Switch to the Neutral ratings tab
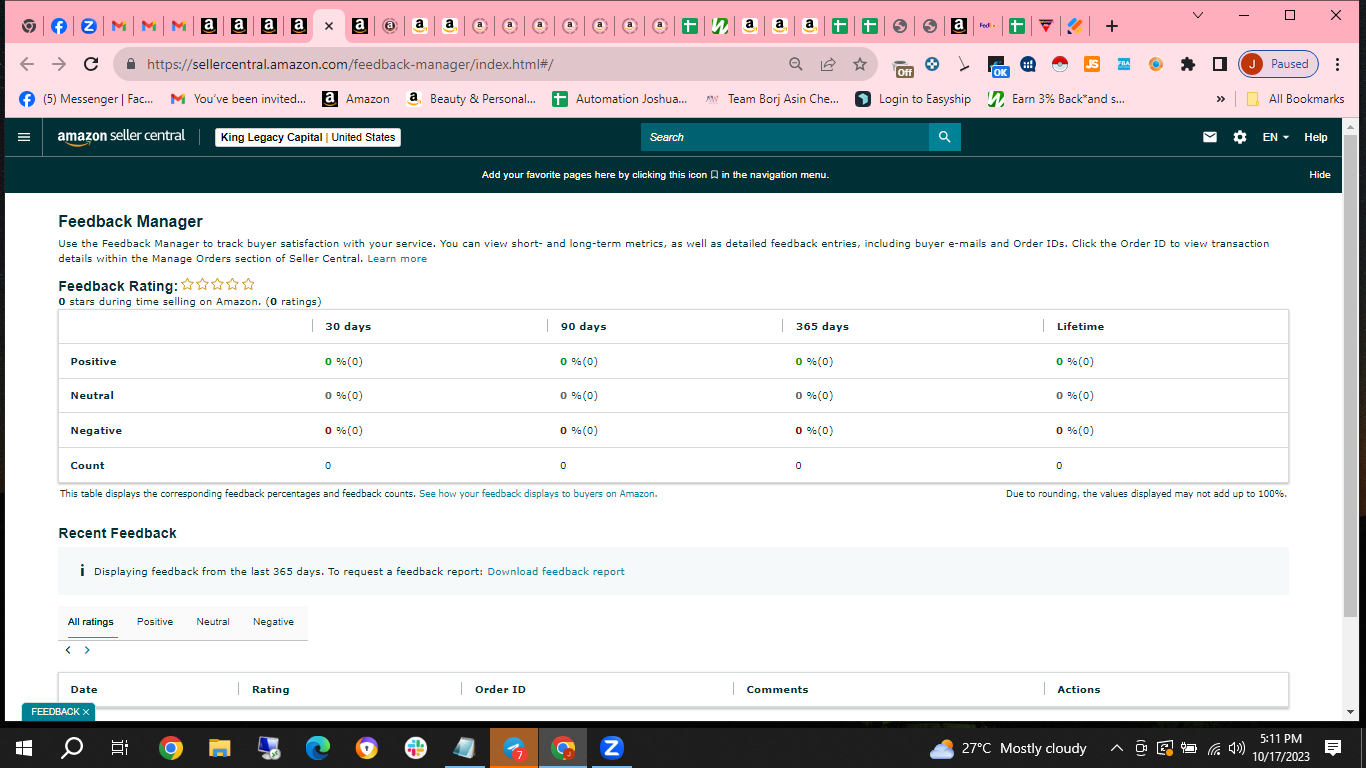Image resolution: width=1366 pixels, height=768 pixels. coord(213,622)
